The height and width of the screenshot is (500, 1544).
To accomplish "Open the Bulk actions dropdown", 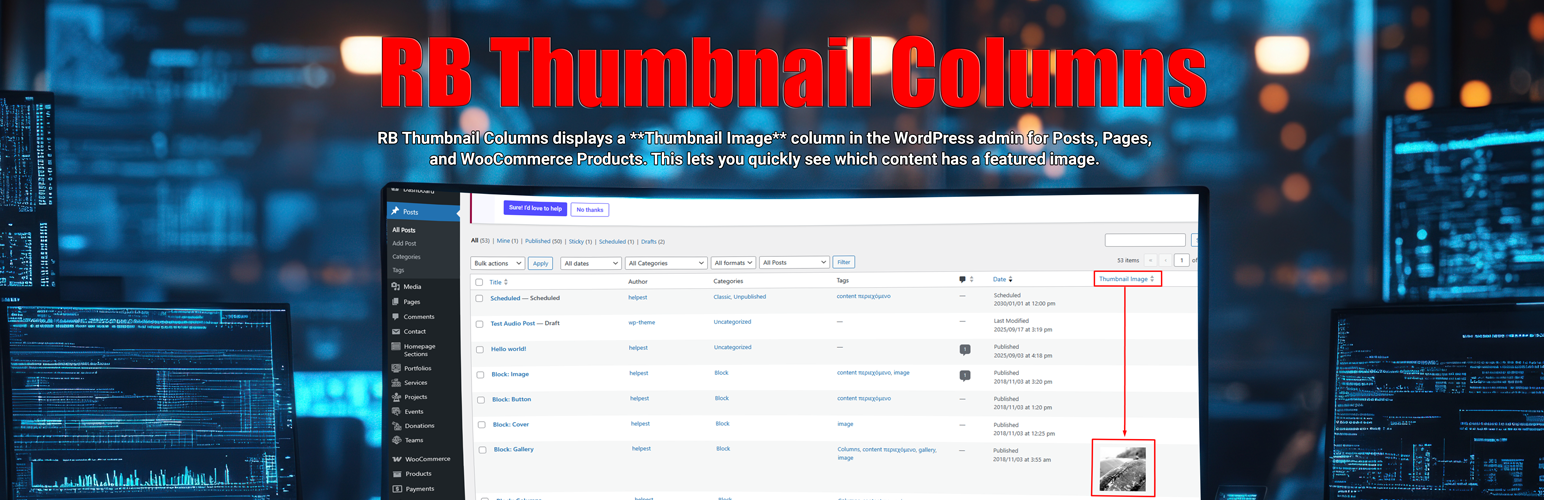I will coord(498,263).
